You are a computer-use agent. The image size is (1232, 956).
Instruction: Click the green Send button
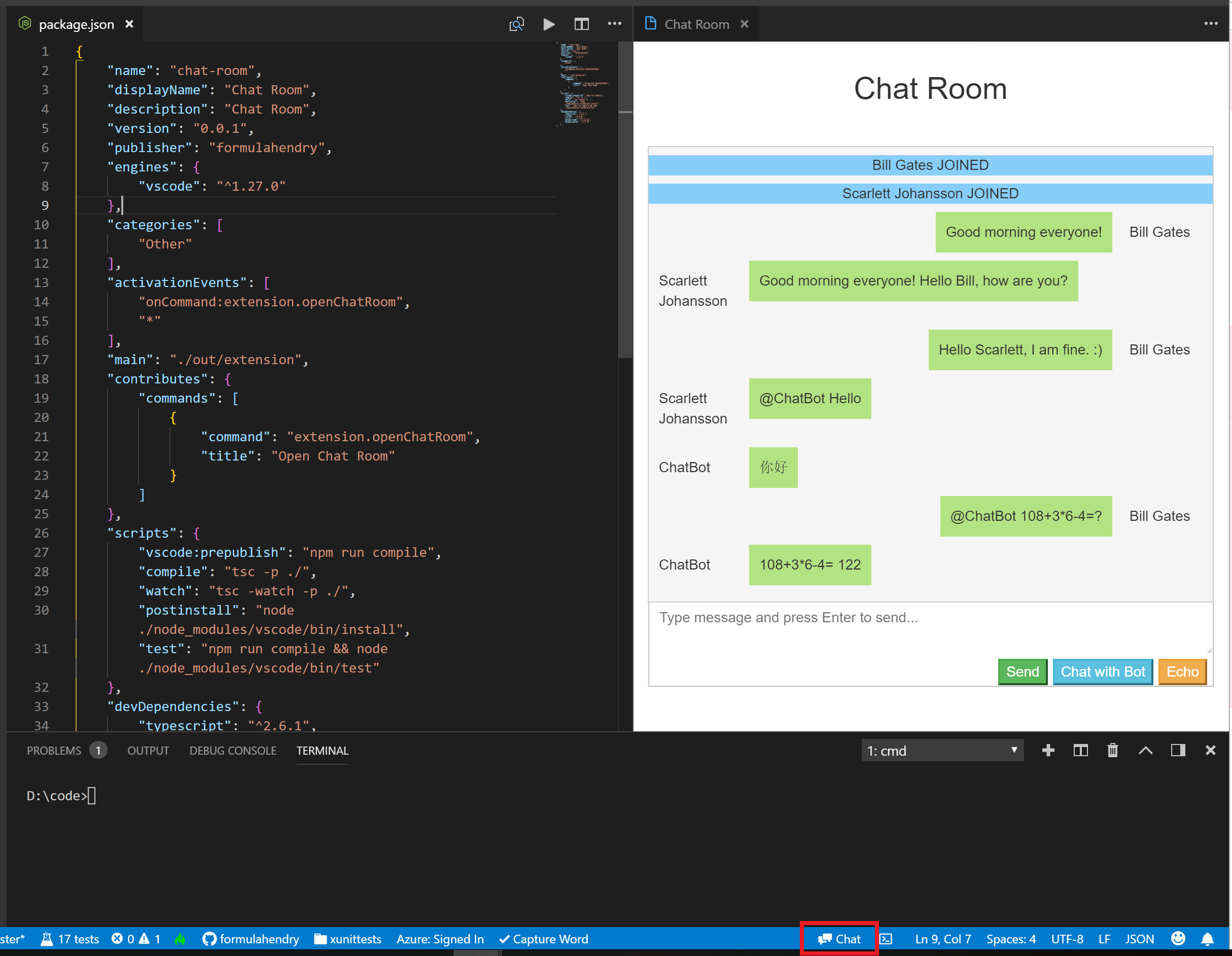click(1022, 671)
